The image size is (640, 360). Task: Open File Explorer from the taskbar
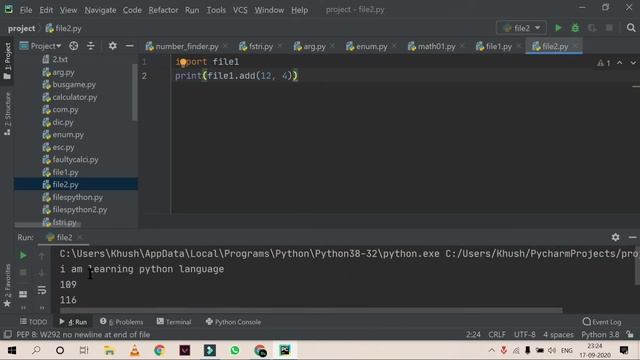point(109,350)
